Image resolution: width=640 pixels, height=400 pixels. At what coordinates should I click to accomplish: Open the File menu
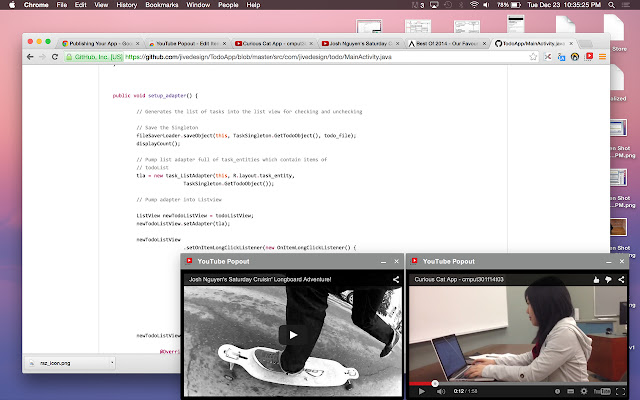[62, 5]
